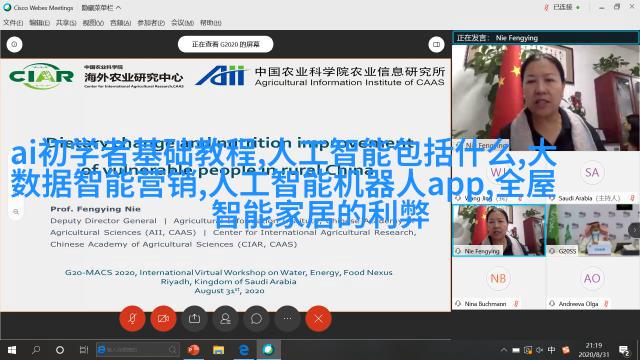Open the 帮助(H) menu
The width and height of the screenshot is (640, 360).
click(x=211, y=23)
